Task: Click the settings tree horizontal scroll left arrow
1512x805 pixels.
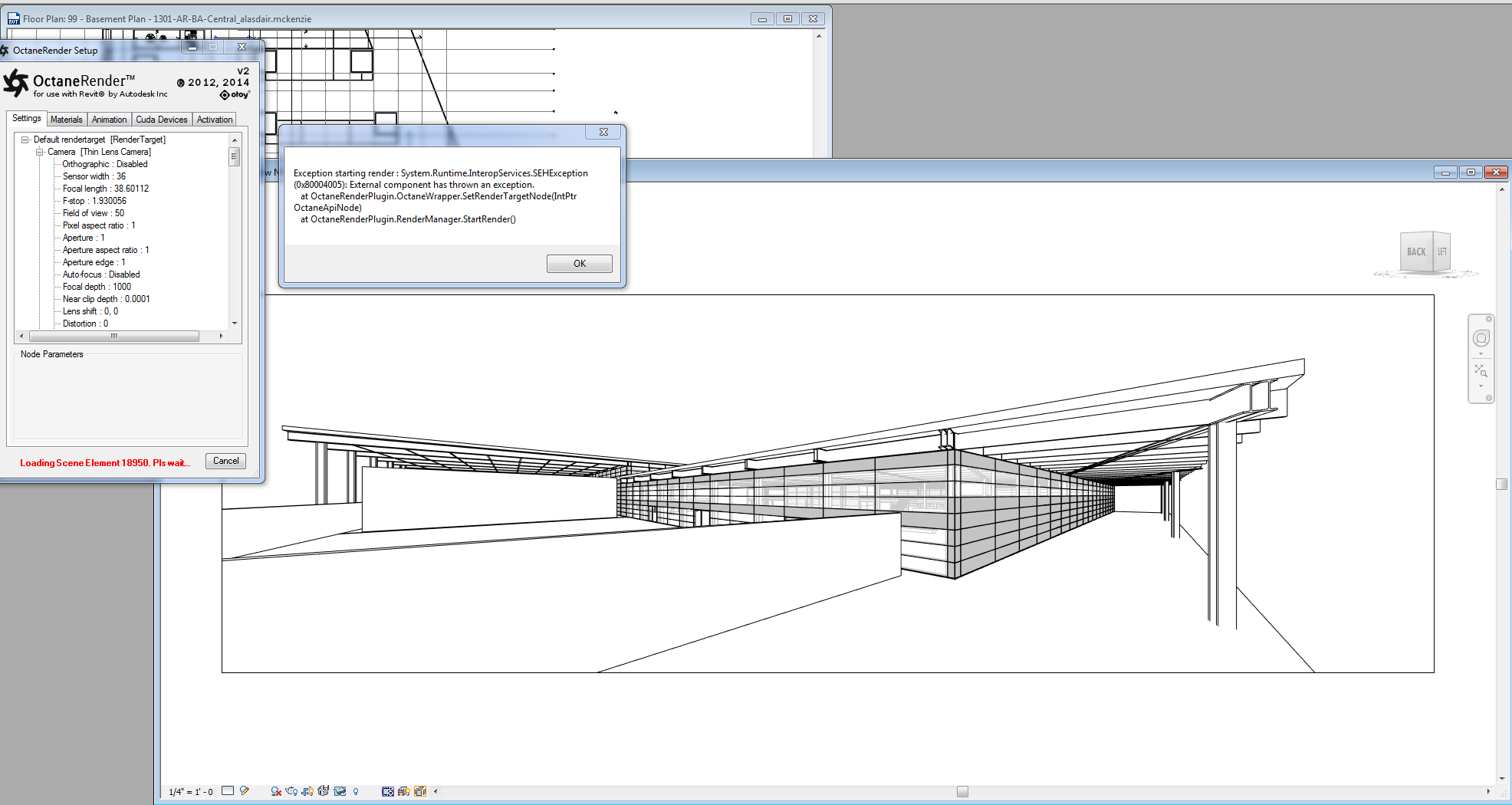Action: (21, 336)
